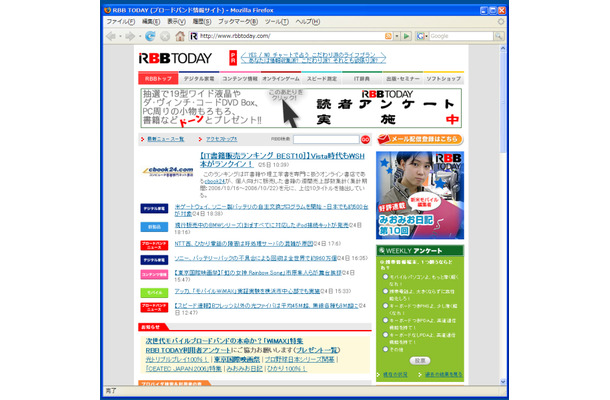Click the navy category badge on Gateway row
This screenshot has height=400, width=610.
[x=154, y=209]
